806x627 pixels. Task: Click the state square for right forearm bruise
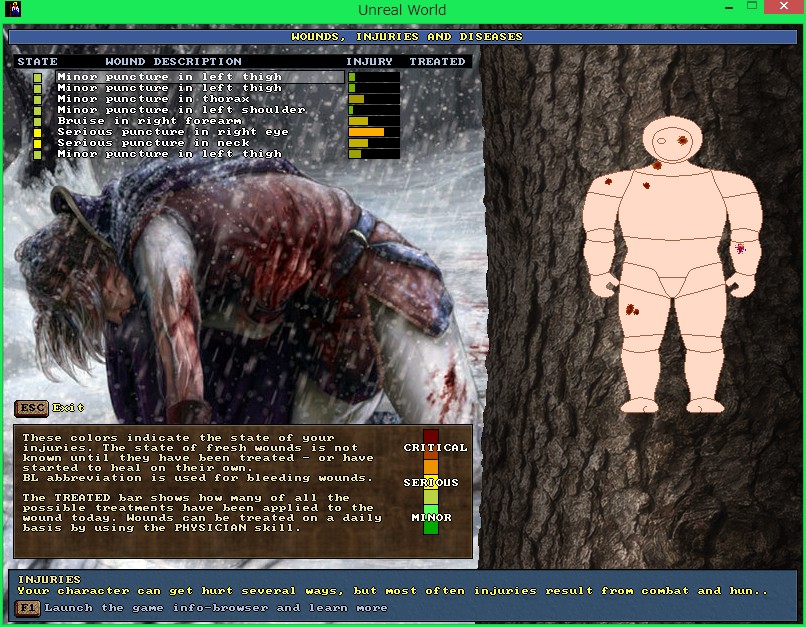(x=38, y=122)
